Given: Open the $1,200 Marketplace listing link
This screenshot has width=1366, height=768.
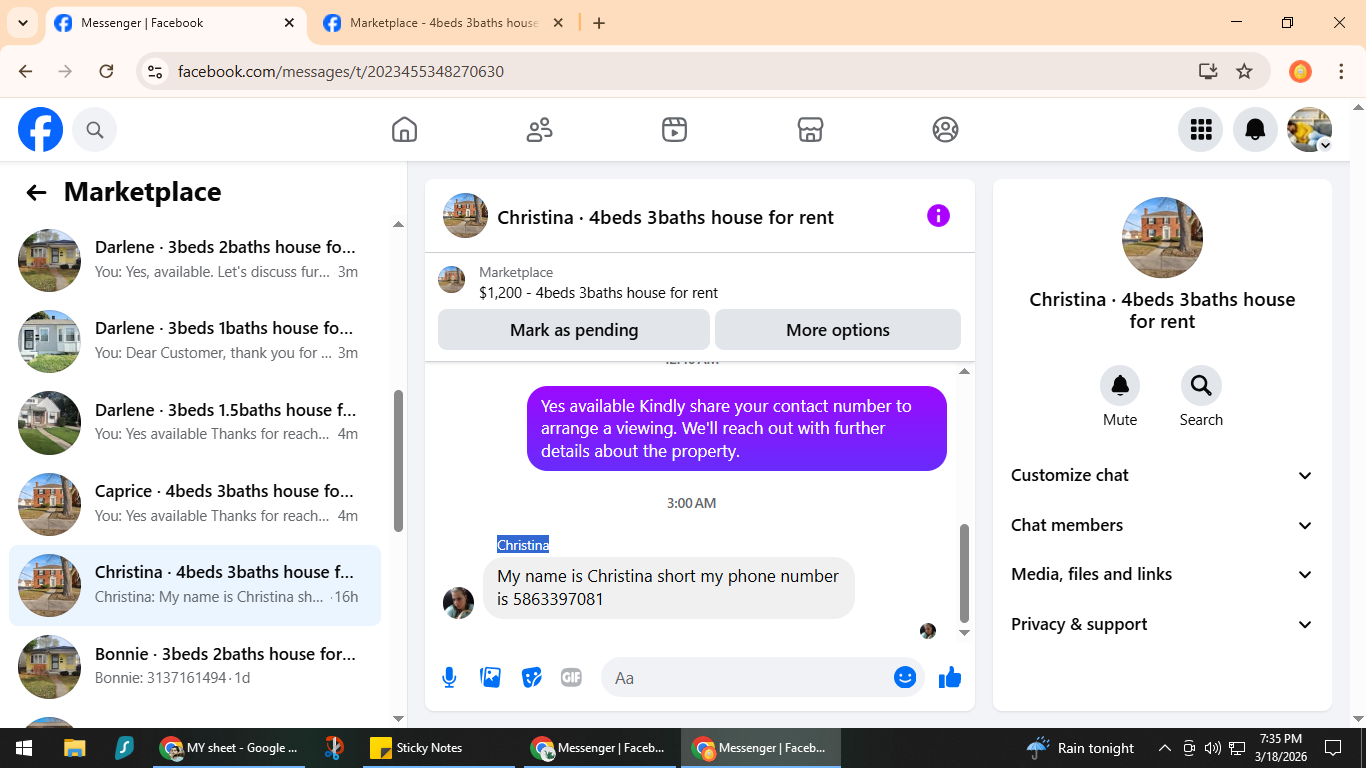Looking at the screenshot, I should coord(598,293).
